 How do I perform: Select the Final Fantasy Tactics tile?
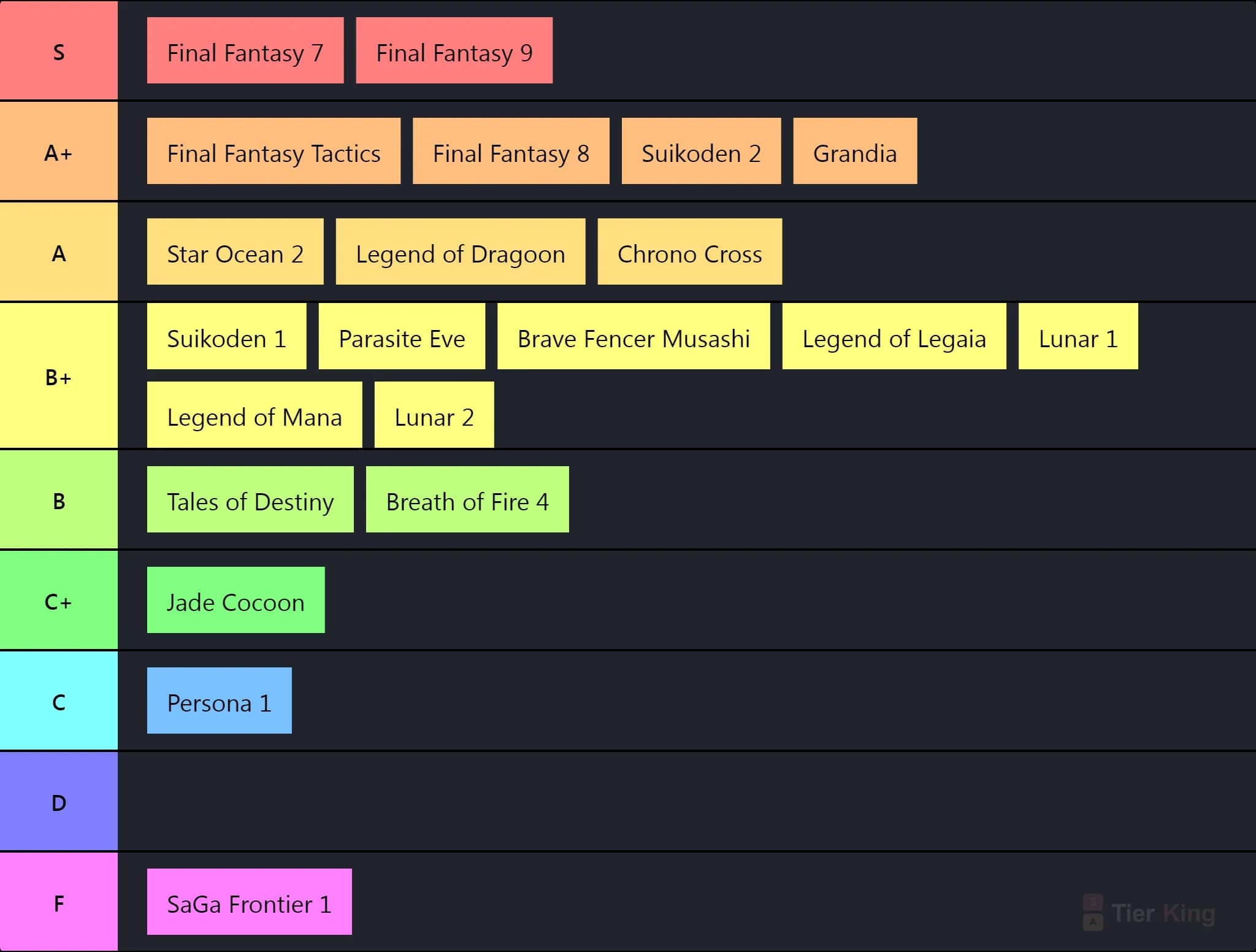click(274, 151)
